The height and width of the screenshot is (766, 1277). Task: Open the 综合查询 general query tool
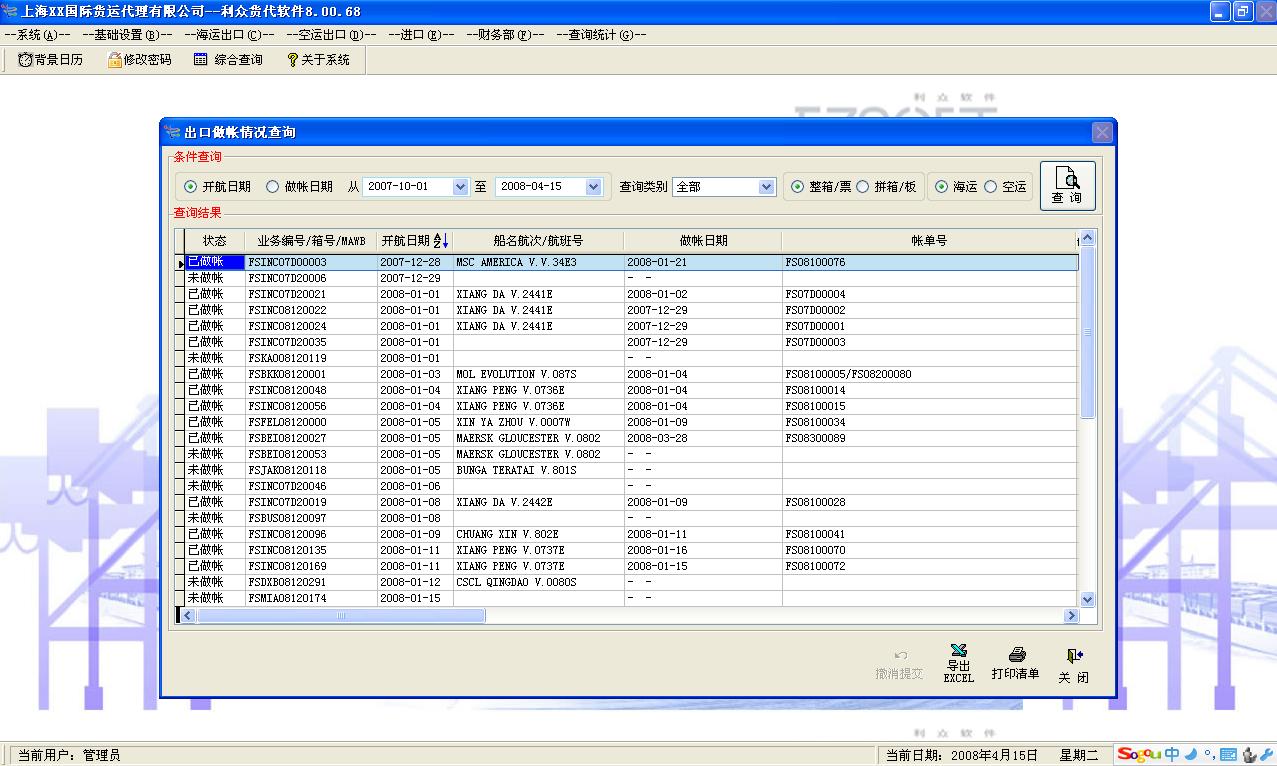click(228, 60)
